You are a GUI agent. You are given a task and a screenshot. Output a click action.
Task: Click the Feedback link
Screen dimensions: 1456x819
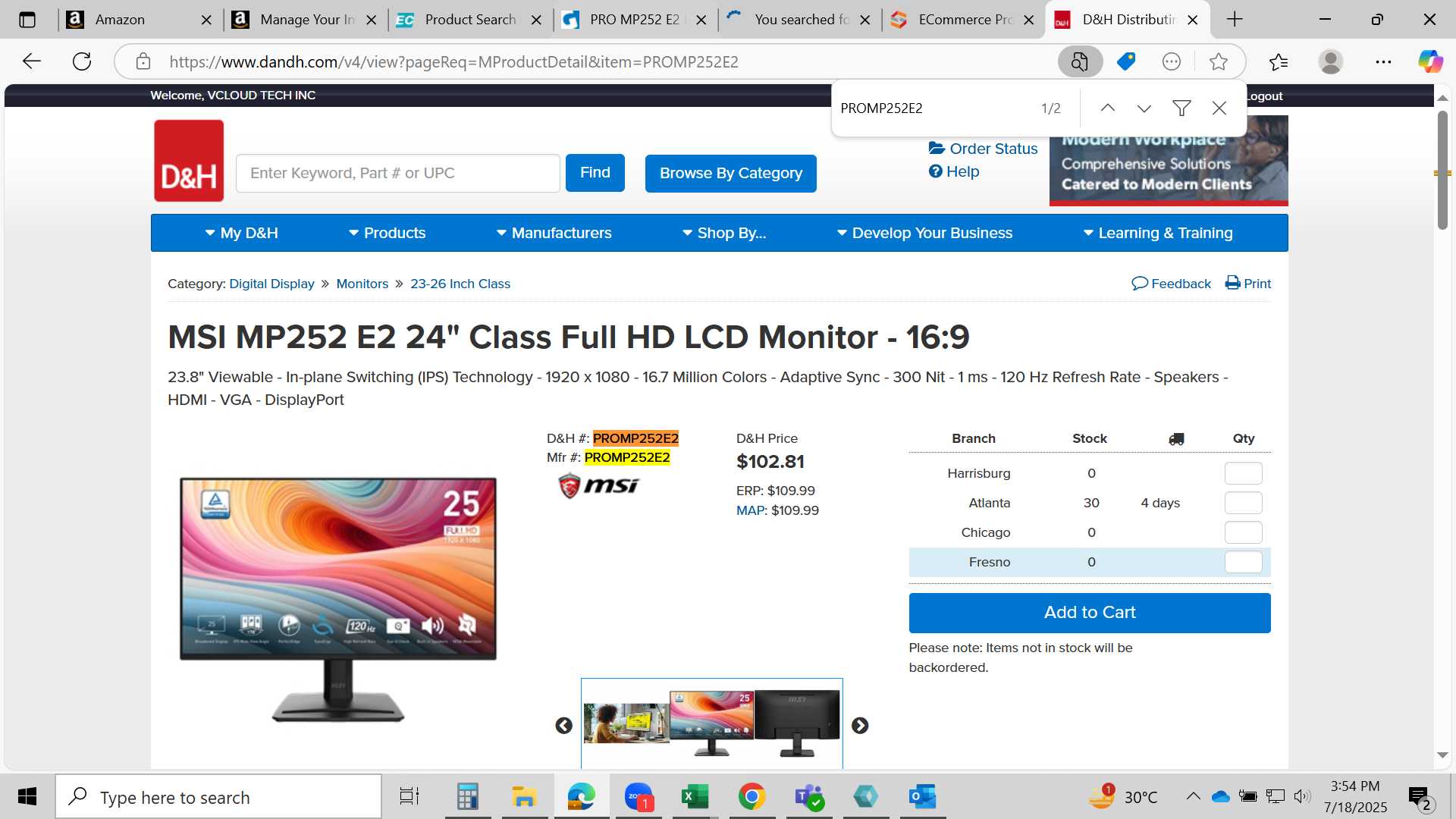point(1172,284)
